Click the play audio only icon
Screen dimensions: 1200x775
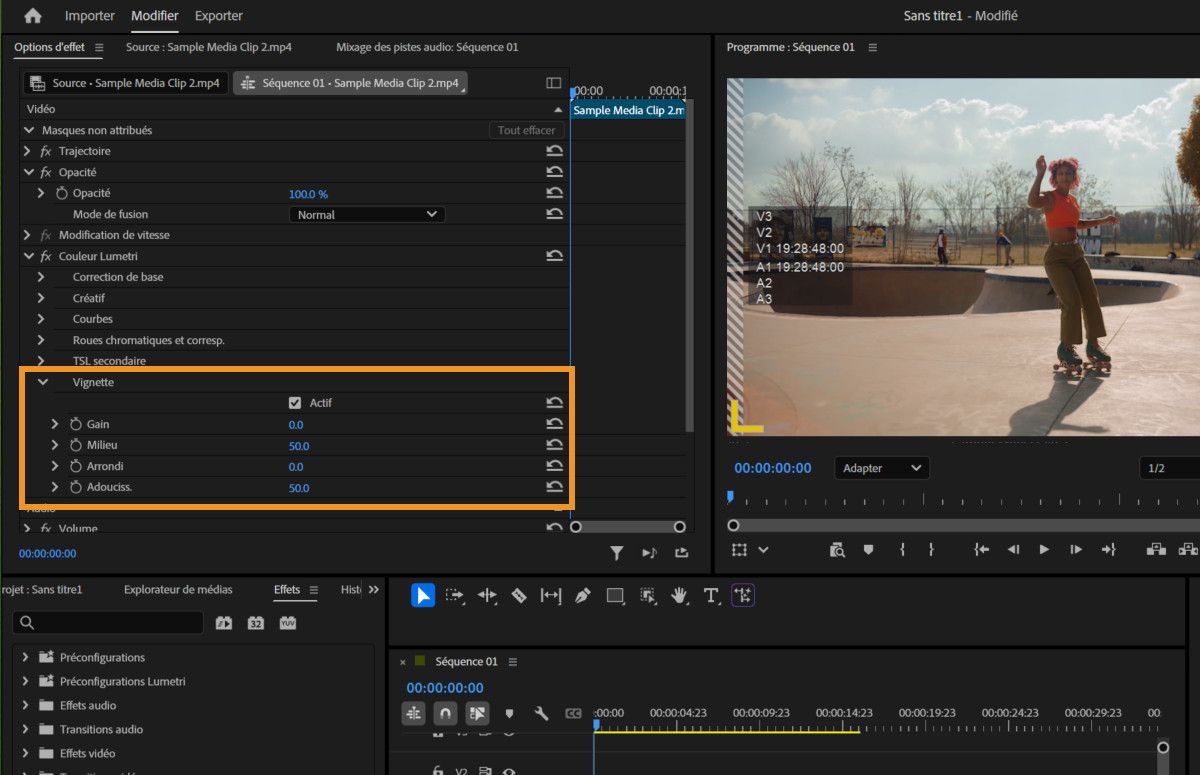pyautogui.click(x=649, y=552)
